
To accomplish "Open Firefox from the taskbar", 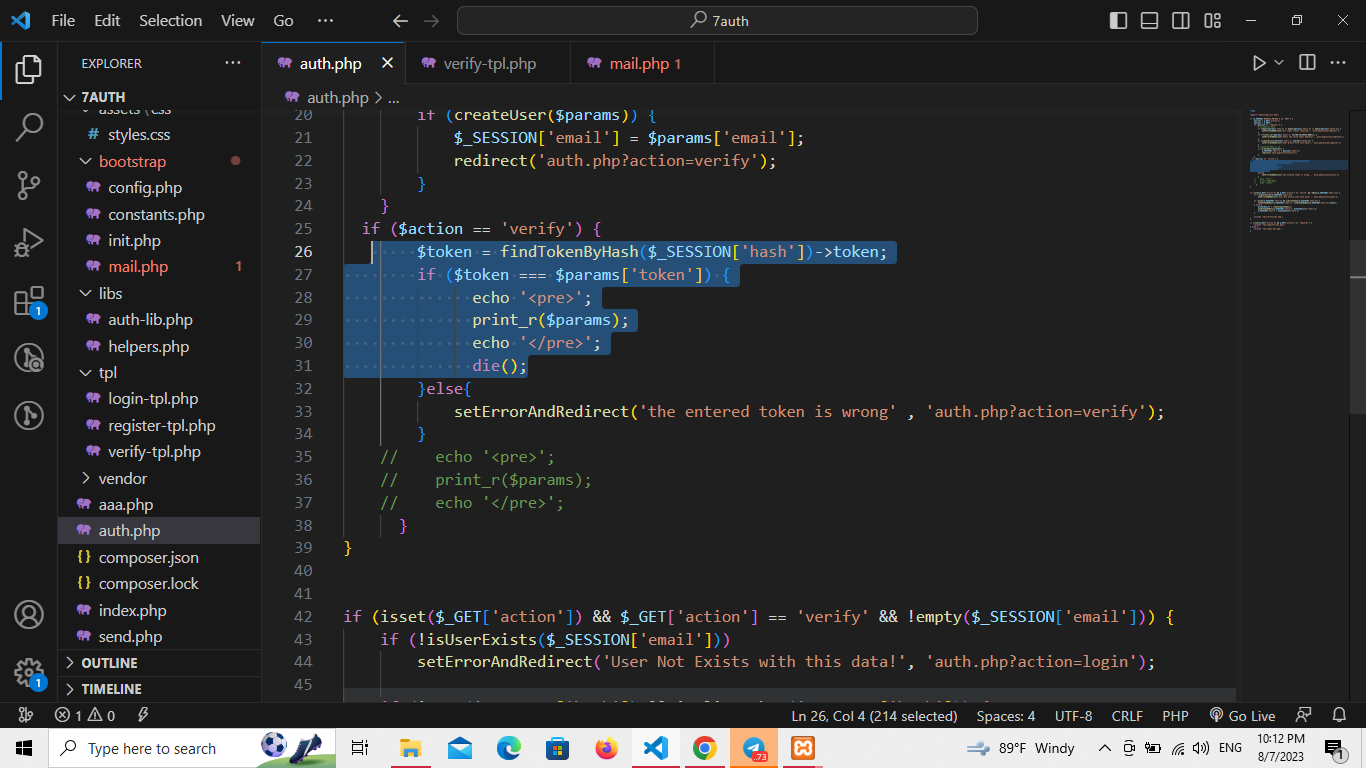I will (606, 748).
